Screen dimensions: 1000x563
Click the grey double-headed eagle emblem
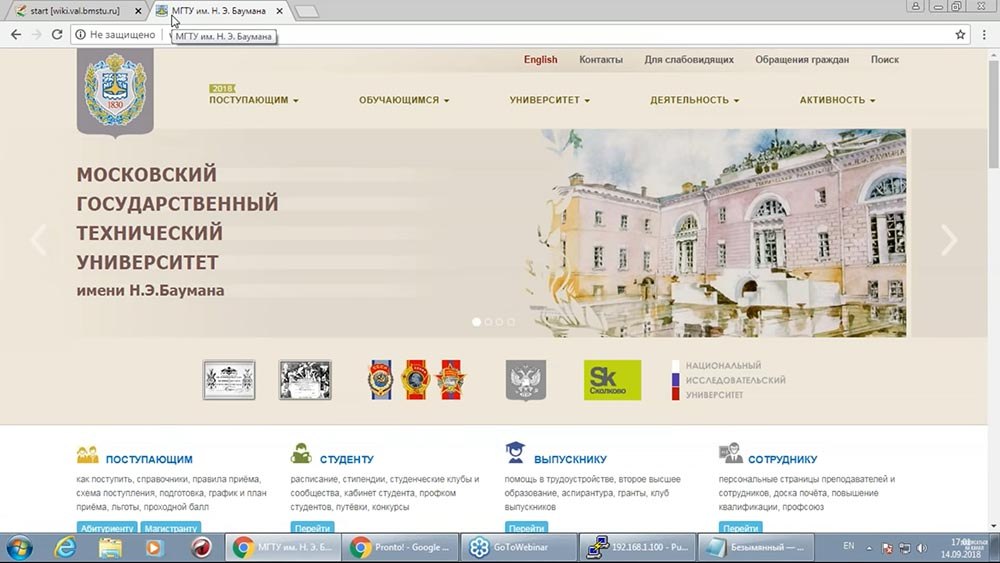click(526, 380)
